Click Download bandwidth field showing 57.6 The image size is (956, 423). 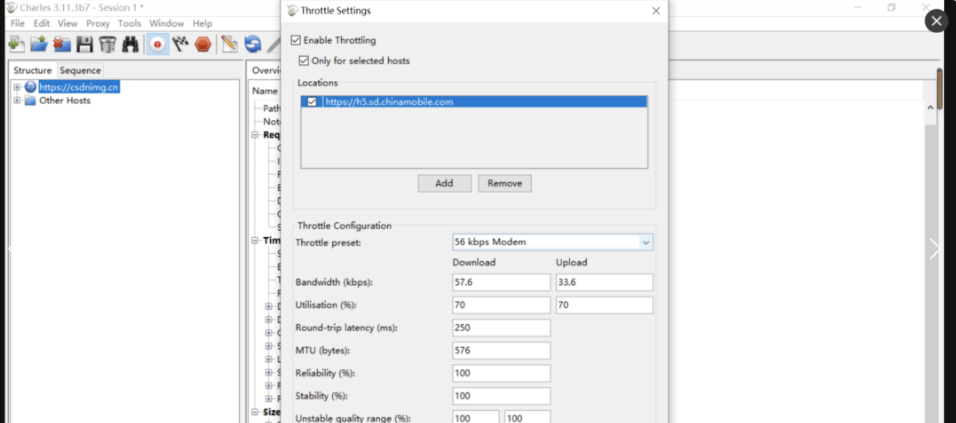point(501,282)
